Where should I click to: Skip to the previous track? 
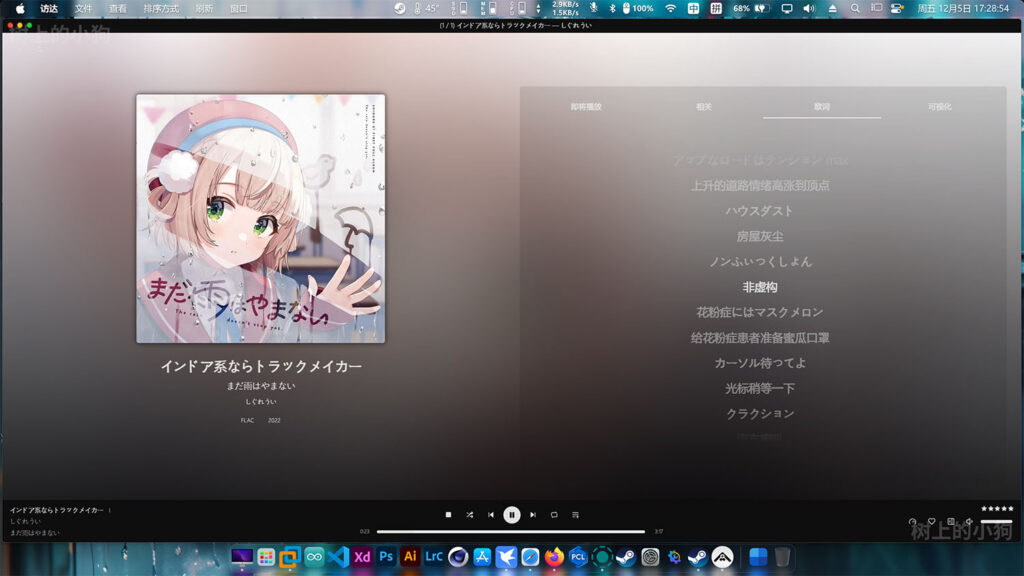[490, 515]
